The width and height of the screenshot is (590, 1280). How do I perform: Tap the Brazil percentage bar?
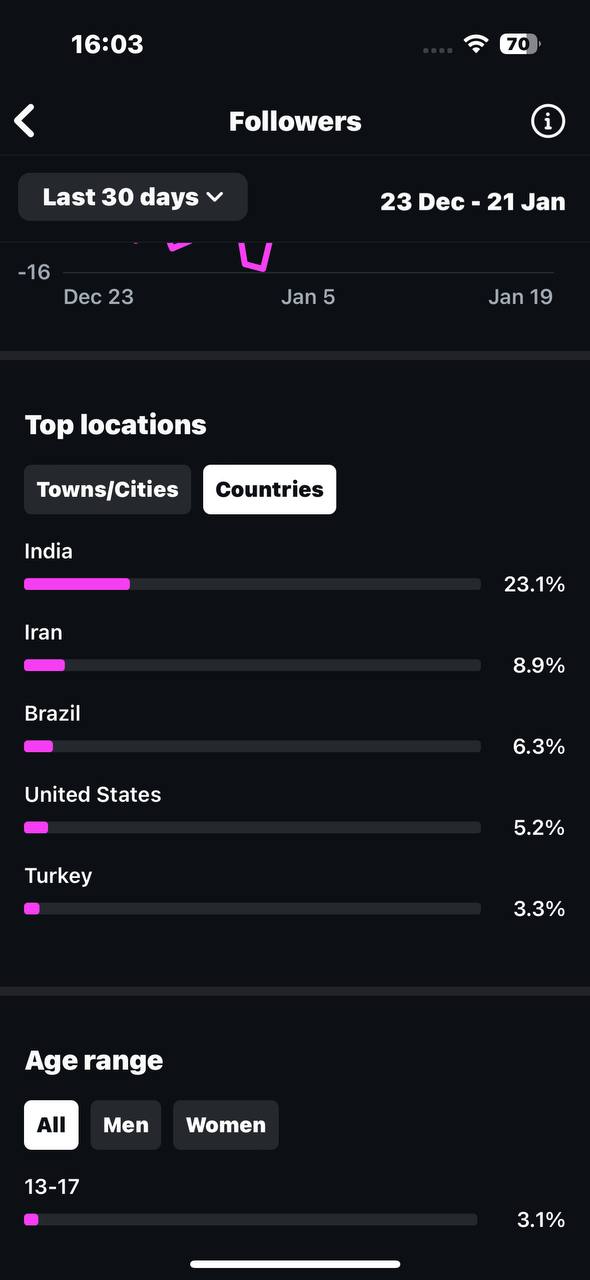click(252, 746)
